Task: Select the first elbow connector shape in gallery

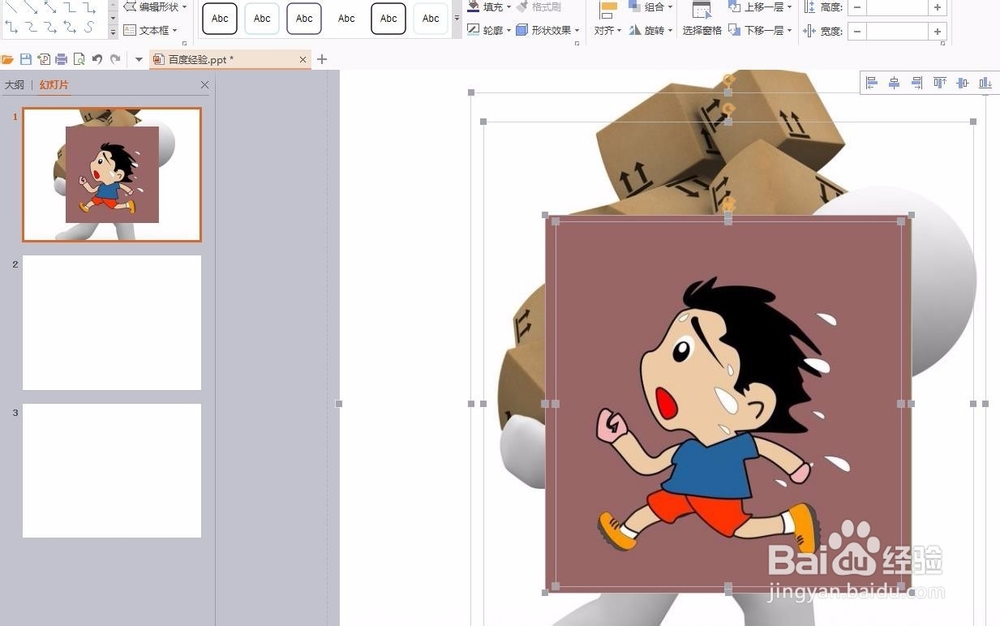Action: click(70, 8)
